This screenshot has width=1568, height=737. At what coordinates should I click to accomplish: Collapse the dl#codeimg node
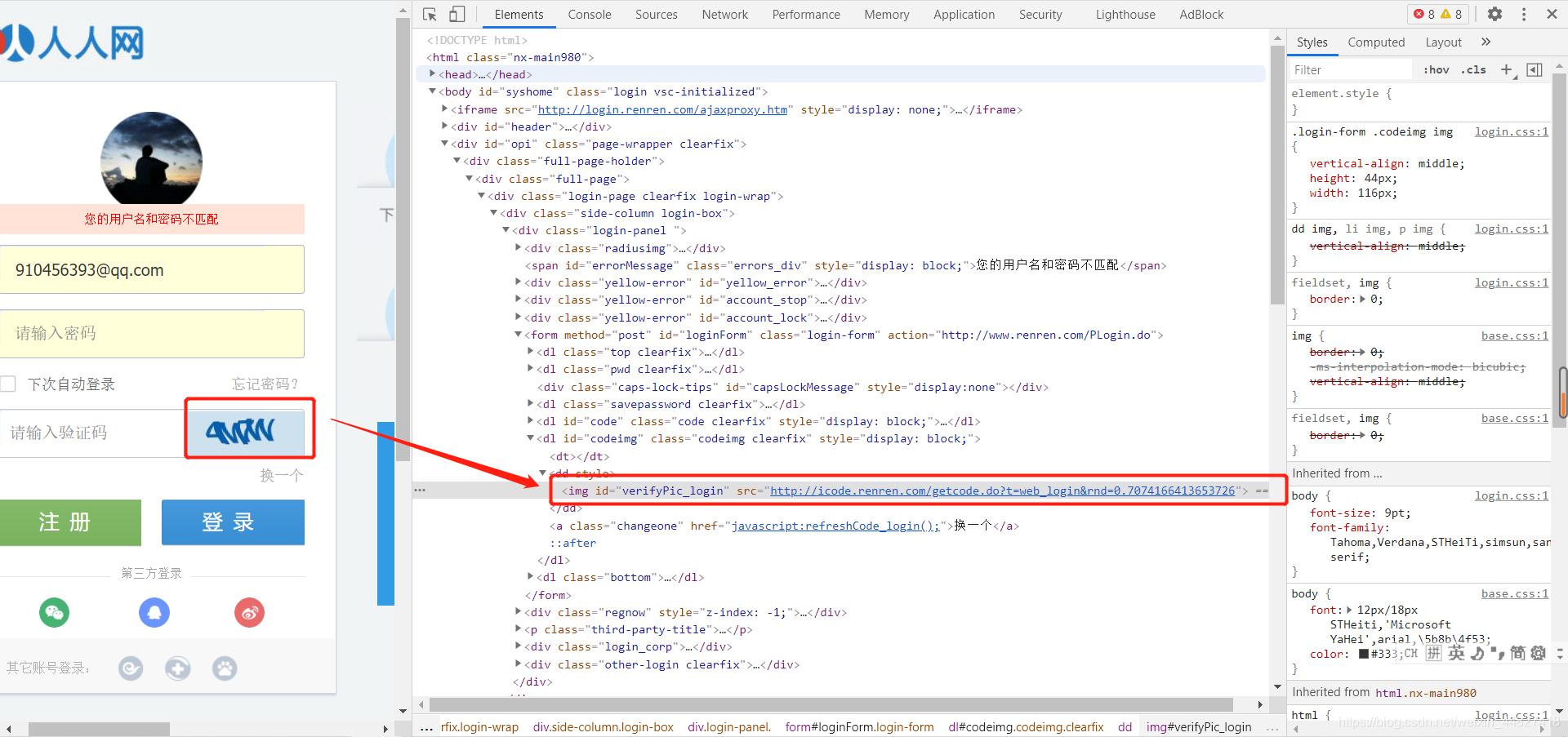pos(530,438)
